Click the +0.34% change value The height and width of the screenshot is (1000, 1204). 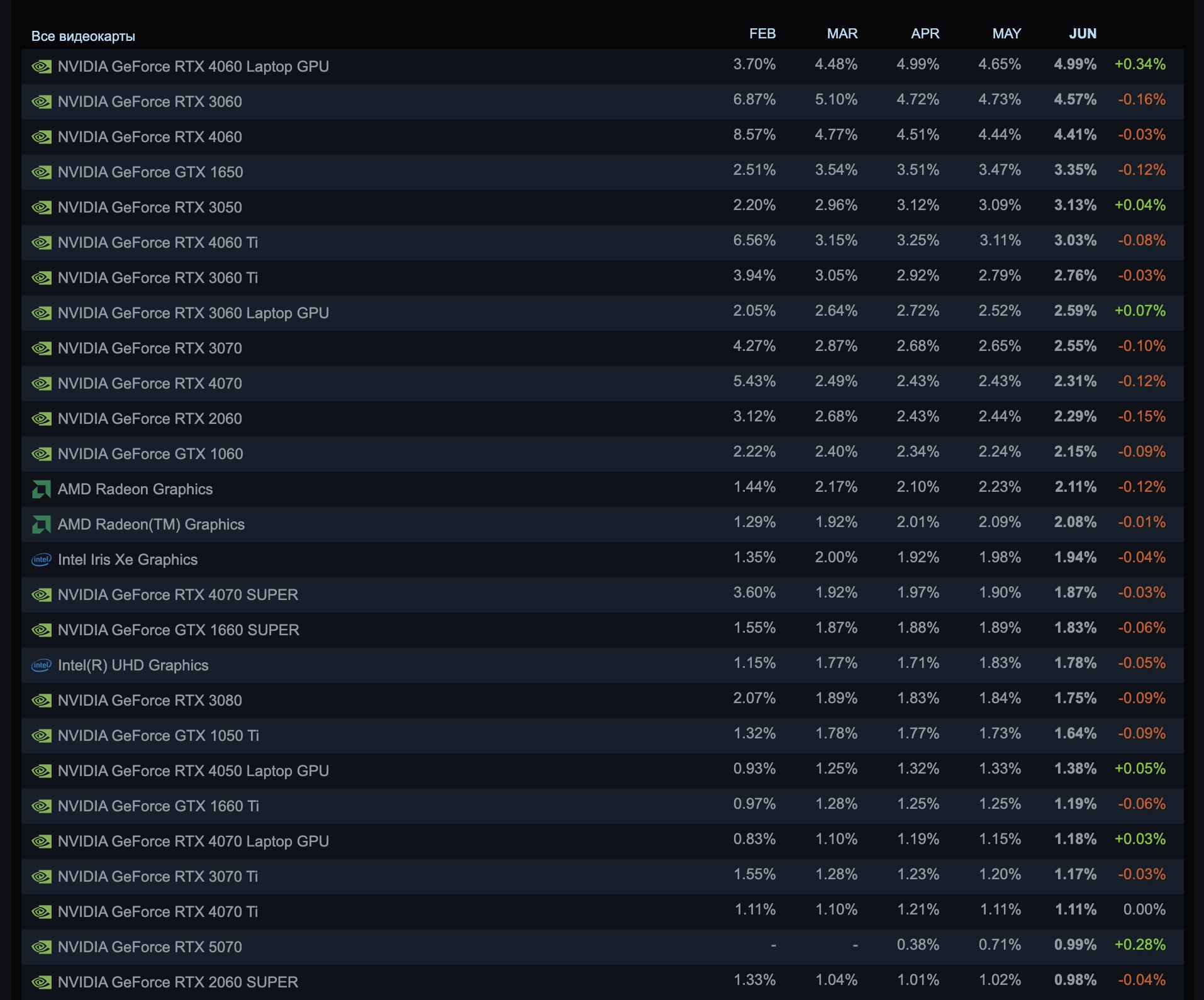pos(1139,64)
